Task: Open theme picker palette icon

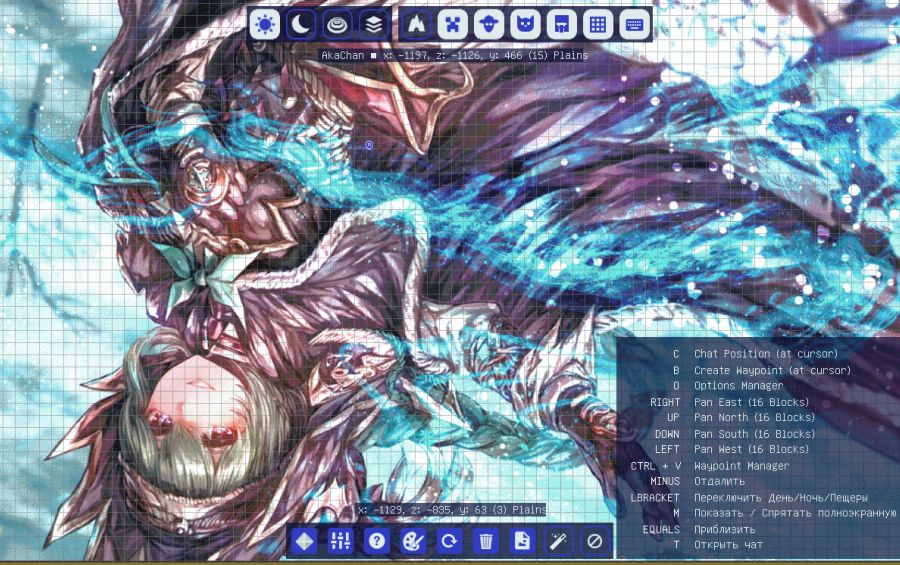Action: pos(413,541)
